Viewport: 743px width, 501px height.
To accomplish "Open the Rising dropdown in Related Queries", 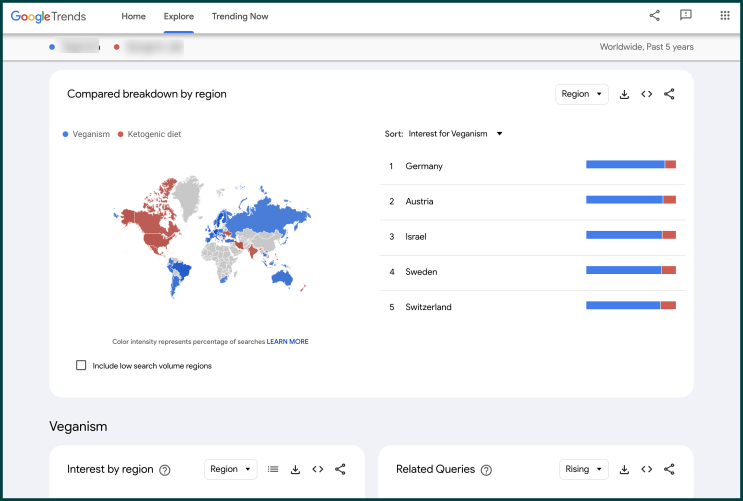I will point(583,469).
